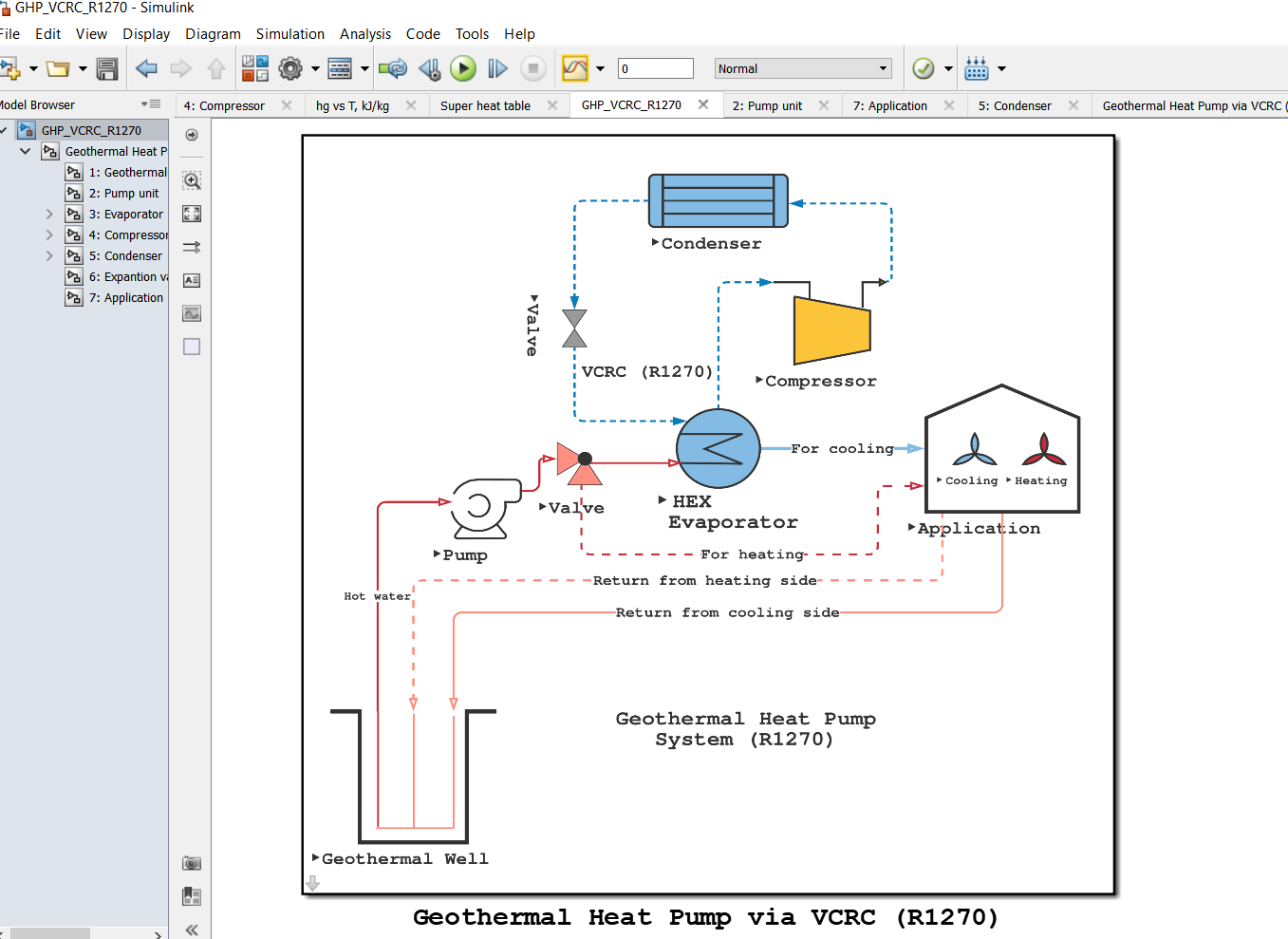Viewport: 1288px width, 939px height.
Task: Open the Library Browser icon
Action: click(255, 68)
